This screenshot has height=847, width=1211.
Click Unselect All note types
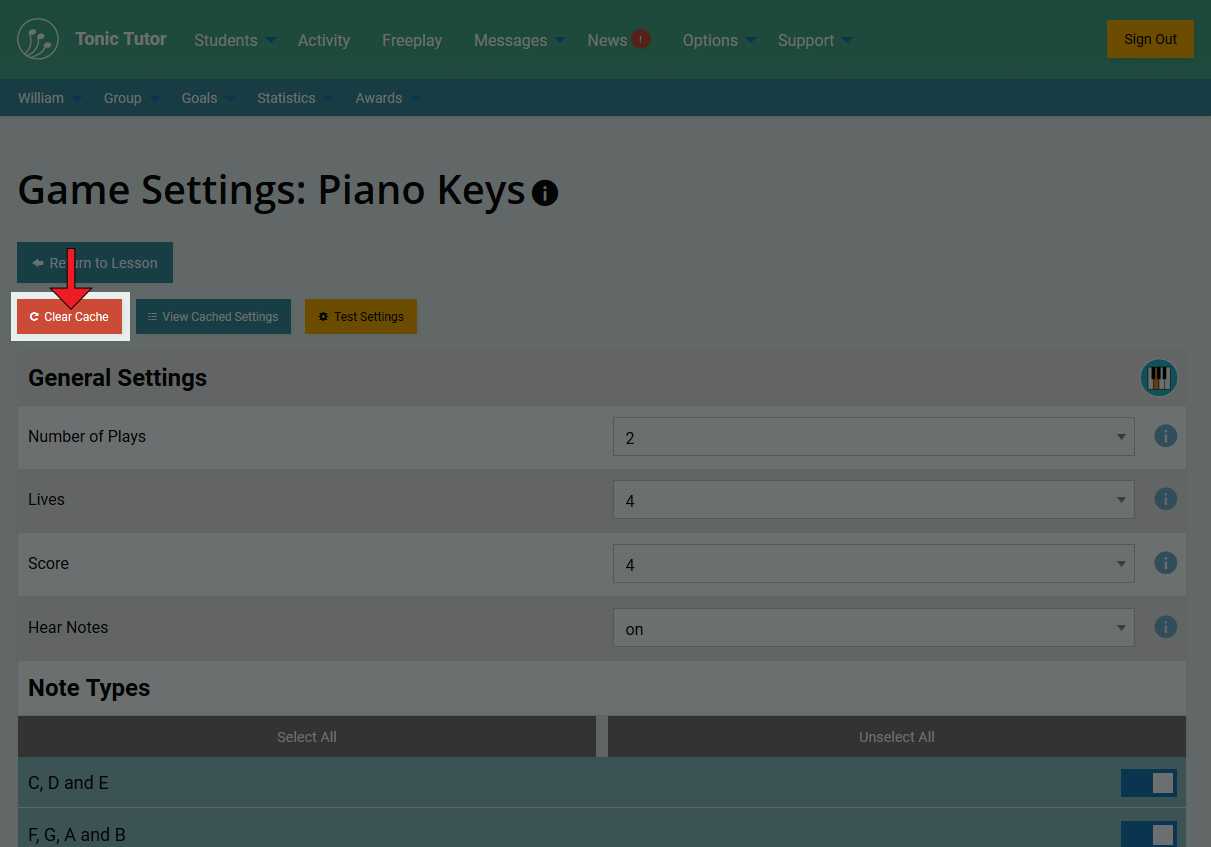896,737
